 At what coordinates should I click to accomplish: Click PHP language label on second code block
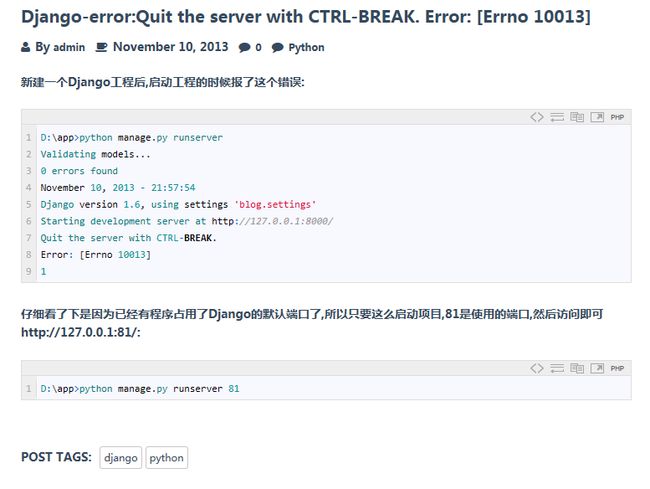(x=617, y=368)
